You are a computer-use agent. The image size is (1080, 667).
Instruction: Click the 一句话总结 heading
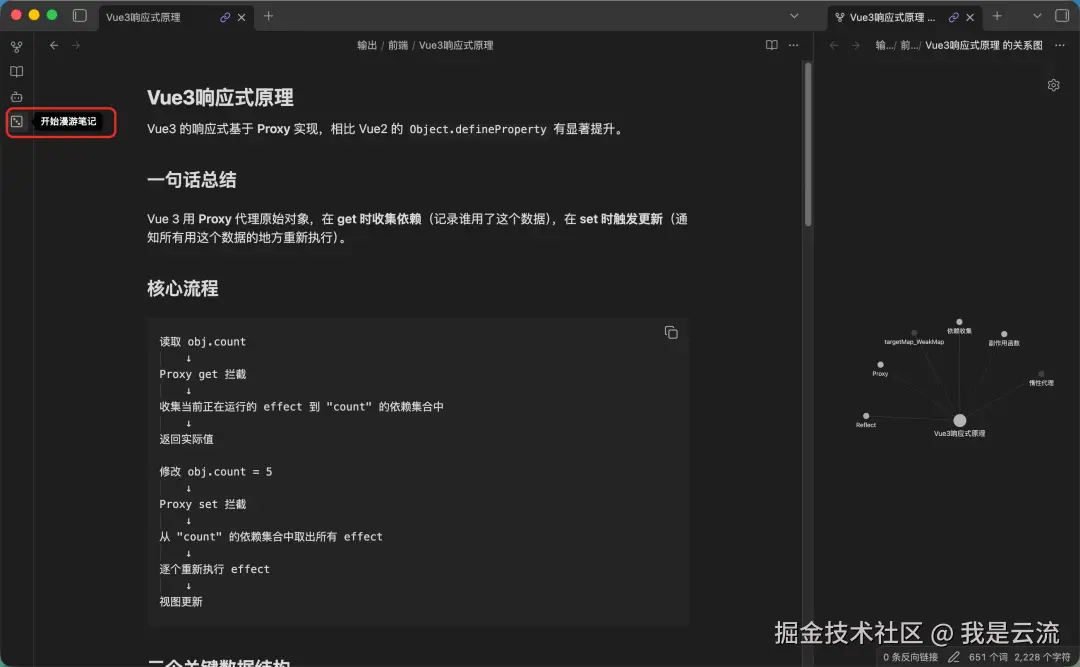[x=191, y=181]
